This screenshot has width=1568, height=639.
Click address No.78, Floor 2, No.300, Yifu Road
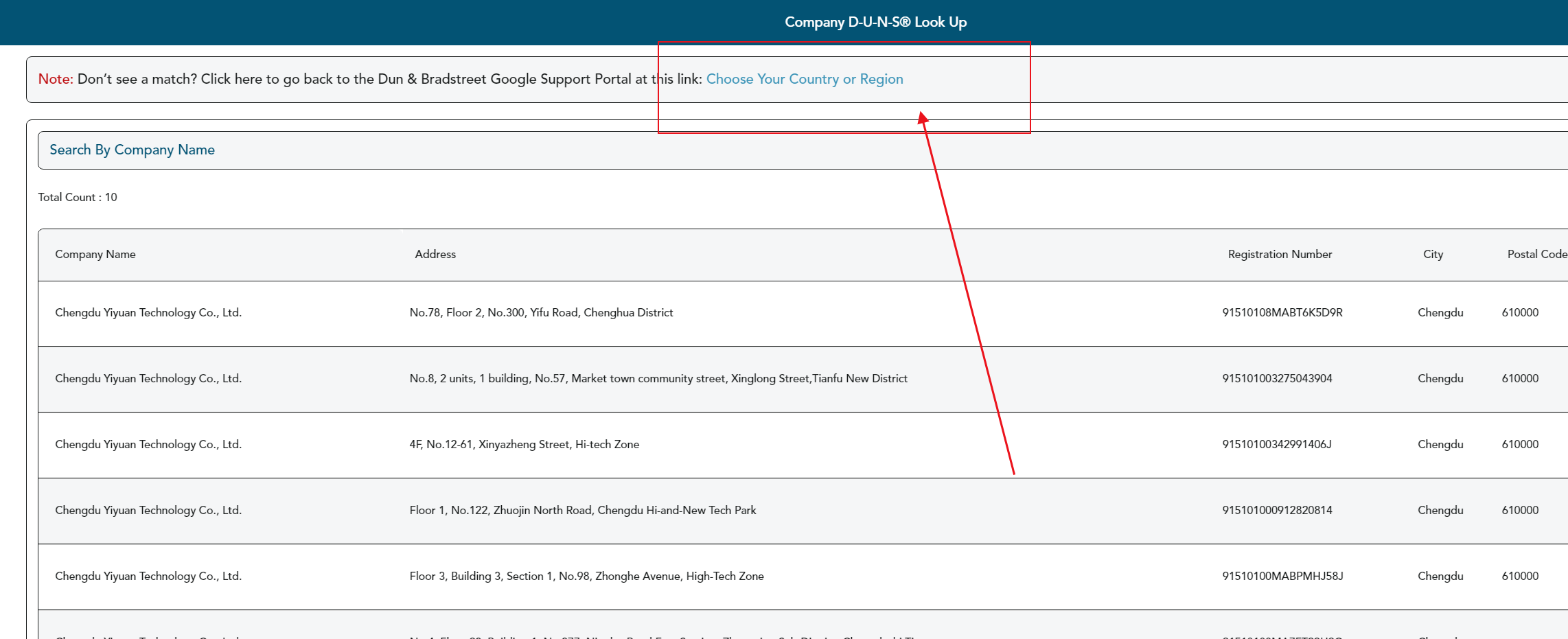click(541, 312)
